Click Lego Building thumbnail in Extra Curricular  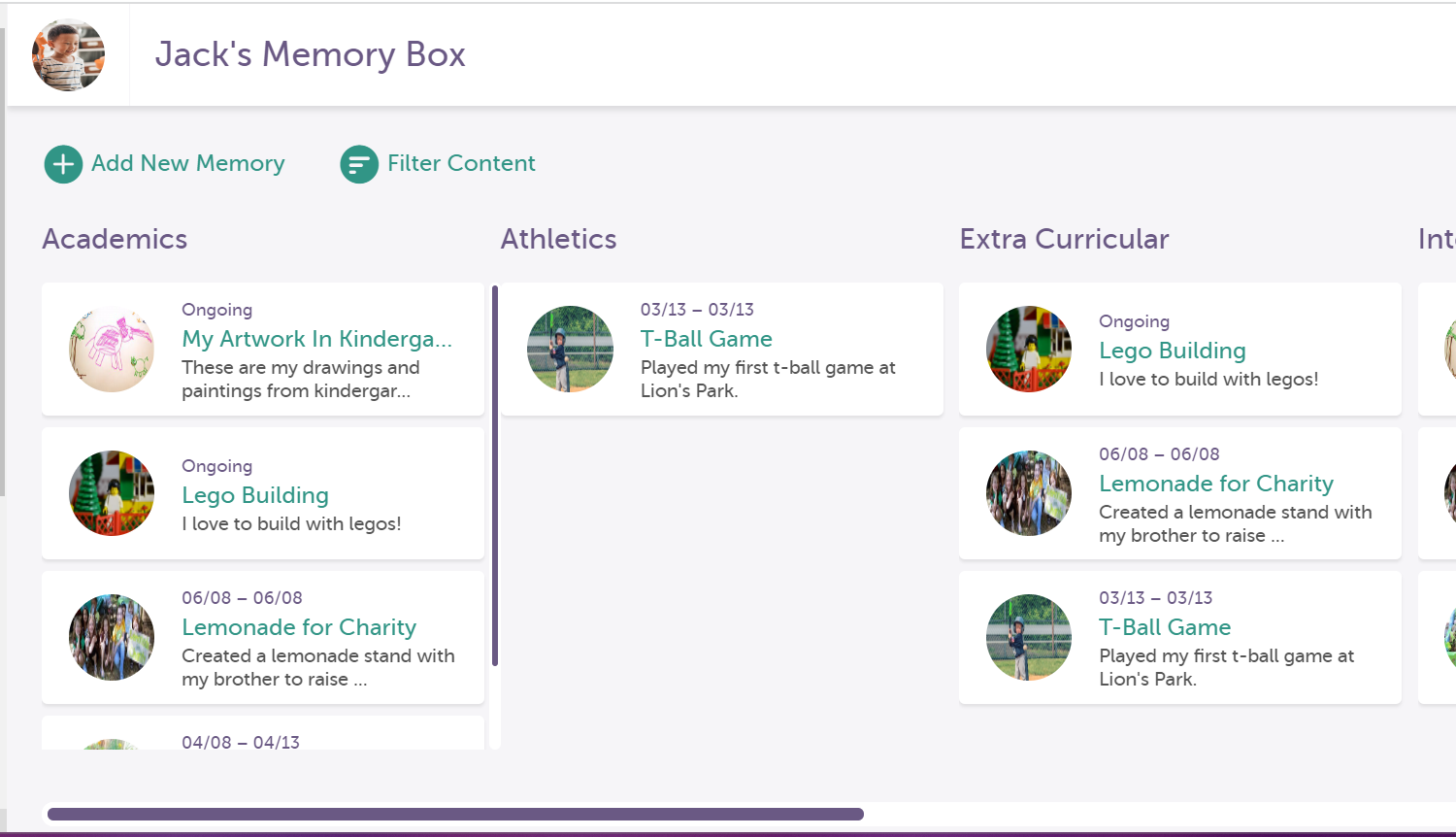tap(1029, 350)
